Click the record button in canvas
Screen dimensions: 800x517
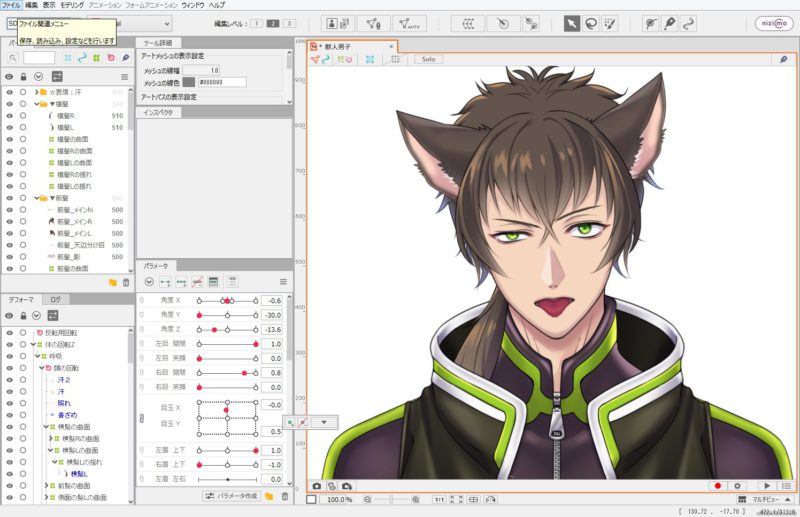[x=718, y=486]
